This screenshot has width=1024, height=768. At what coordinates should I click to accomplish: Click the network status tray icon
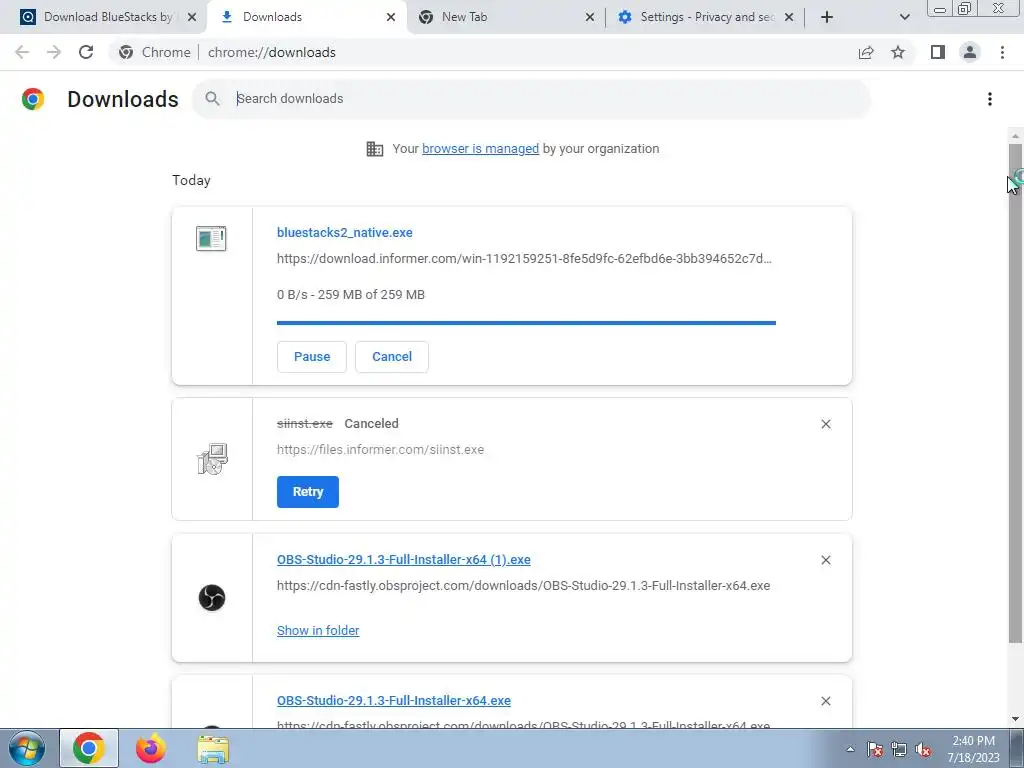tap(899, 749)
